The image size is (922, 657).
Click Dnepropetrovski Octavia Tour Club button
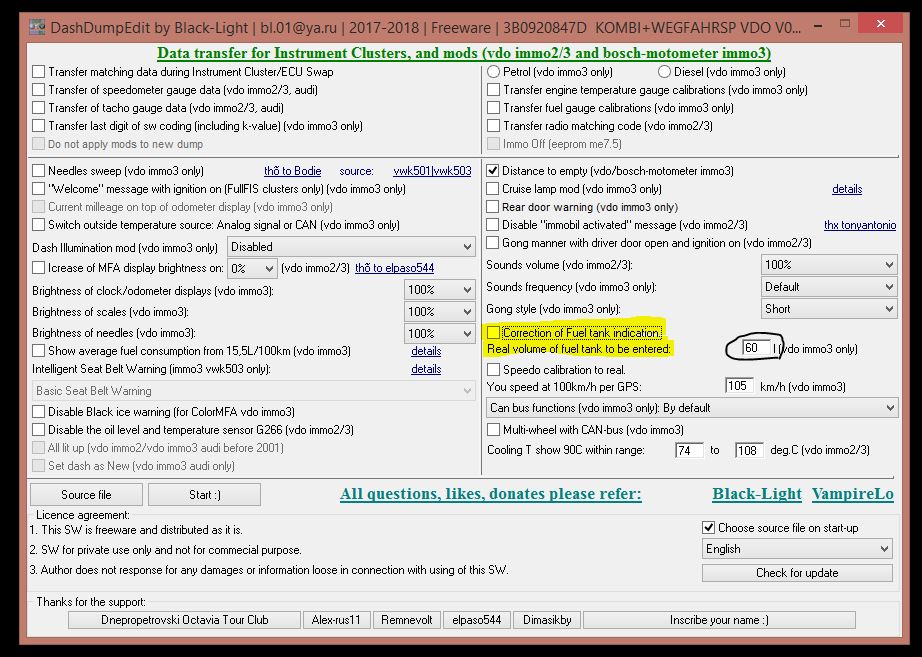pyautogui.click(x=184, y=620)
